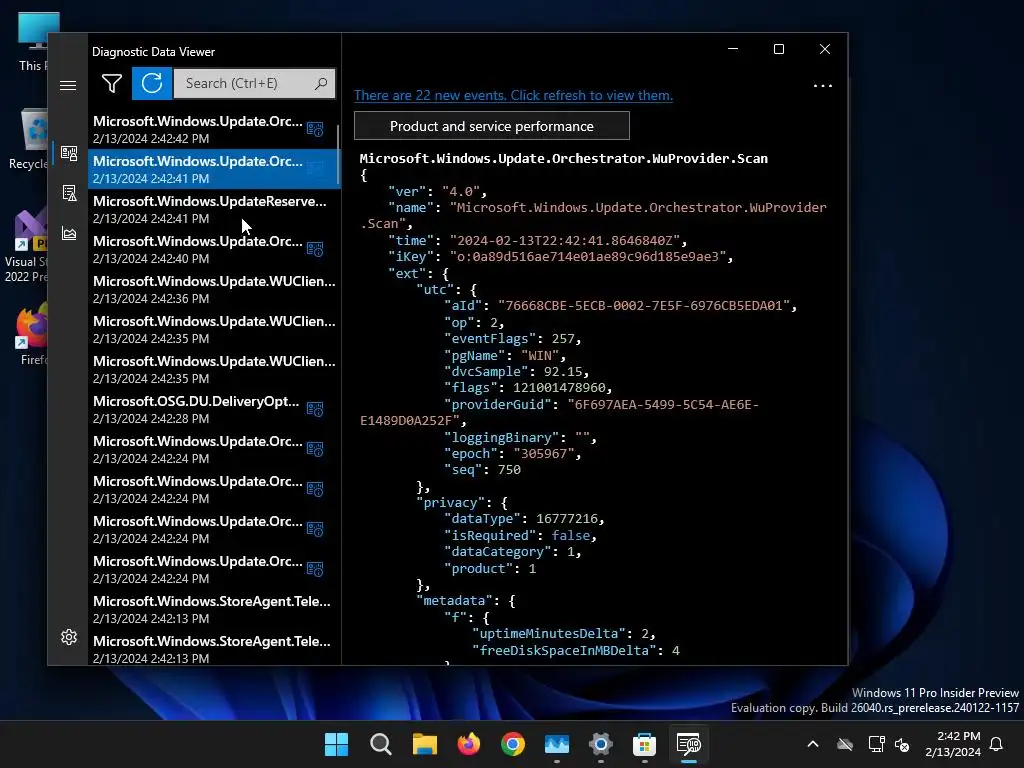The width and height of the screenshot is (1024, 768).
Task: Open the three-dots more options menu
Action: tap(823, 86)
